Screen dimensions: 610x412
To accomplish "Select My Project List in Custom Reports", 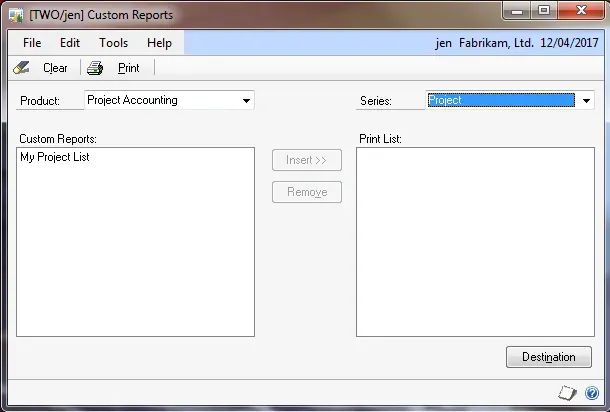I will (x=55, y=157).
